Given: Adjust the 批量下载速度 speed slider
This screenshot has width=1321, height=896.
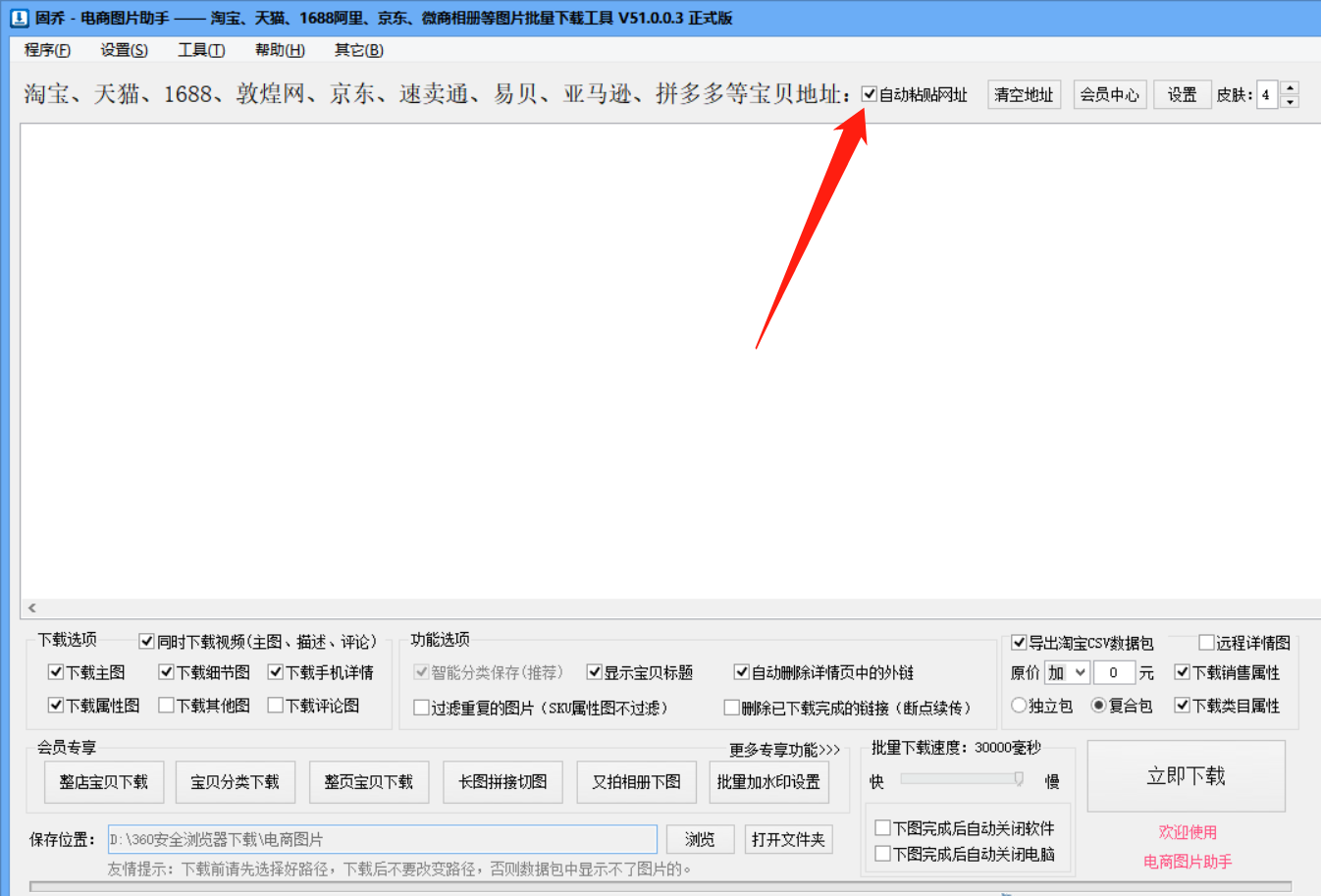Looking at the screenshot, I should coord(1018,777).
